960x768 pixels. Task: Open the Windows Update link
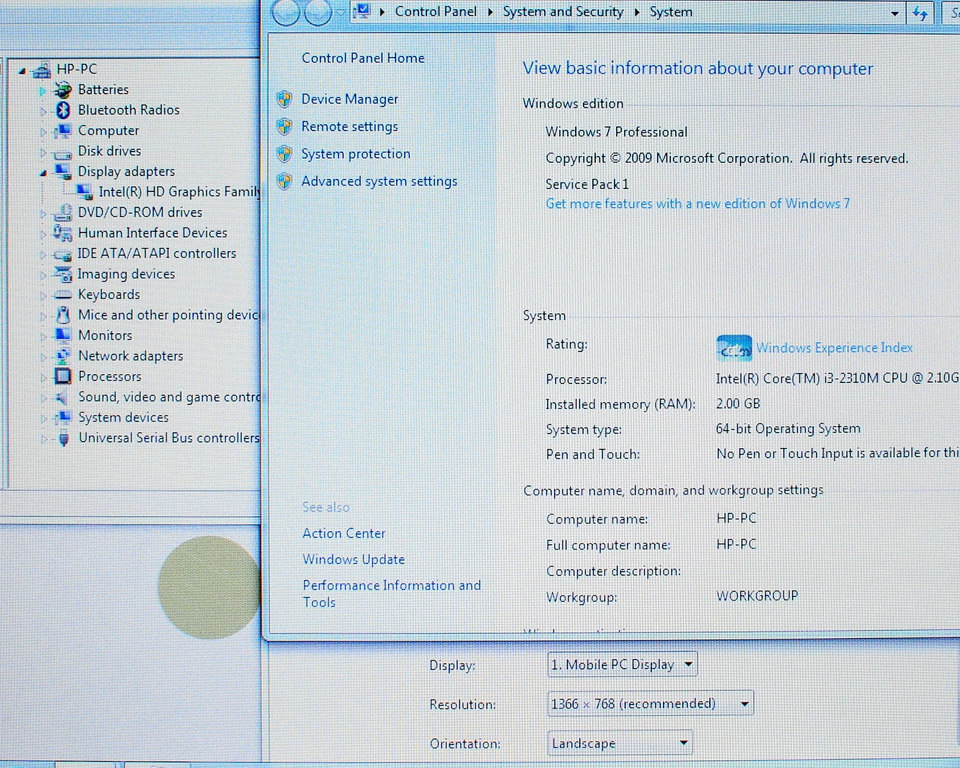coord(353,559)
